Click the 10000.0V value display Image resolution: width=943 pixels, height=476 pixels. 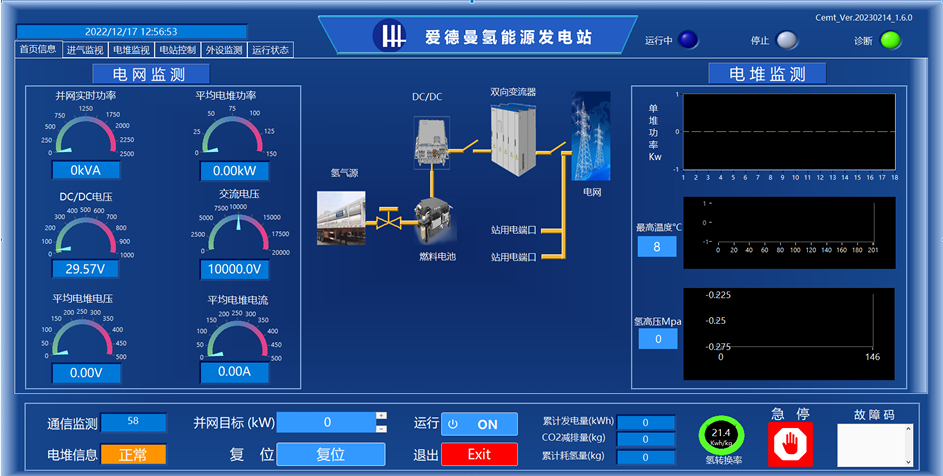coord(235,269)
